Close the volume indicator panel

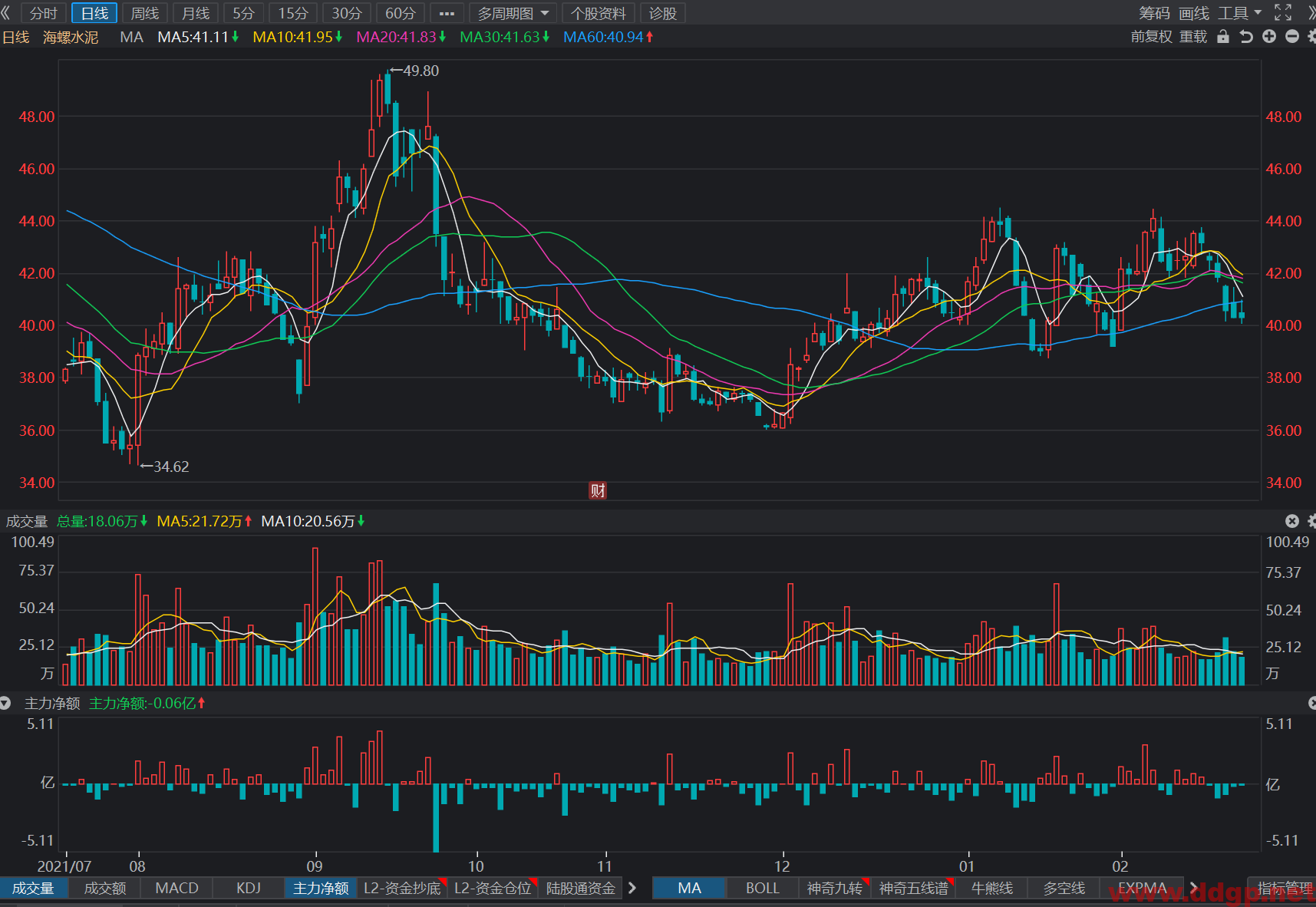1292,521
